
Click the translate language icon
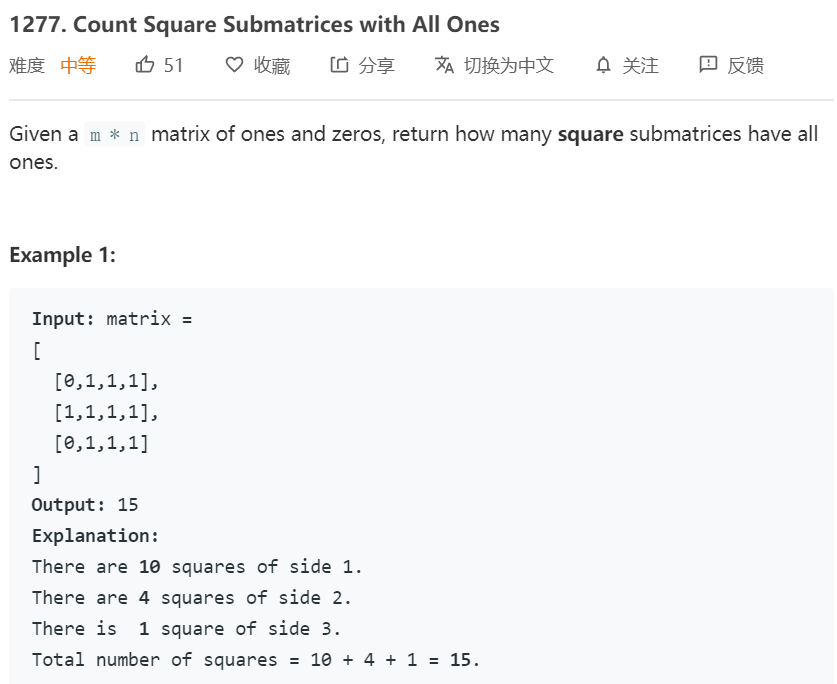pos(444,65)
